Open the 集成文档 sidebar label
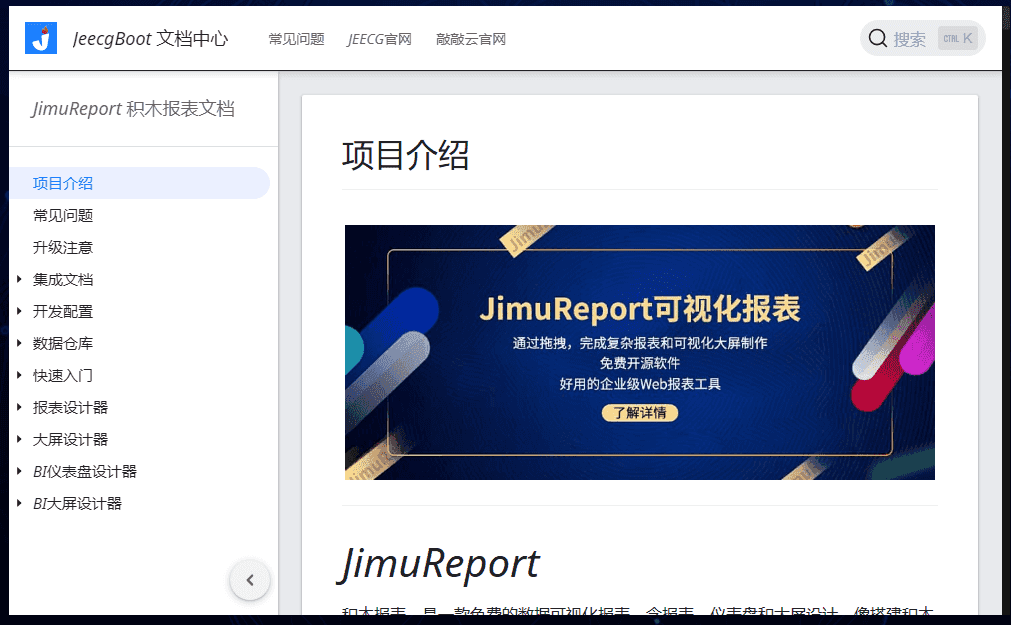1011x625 pixels. [63, 279]
